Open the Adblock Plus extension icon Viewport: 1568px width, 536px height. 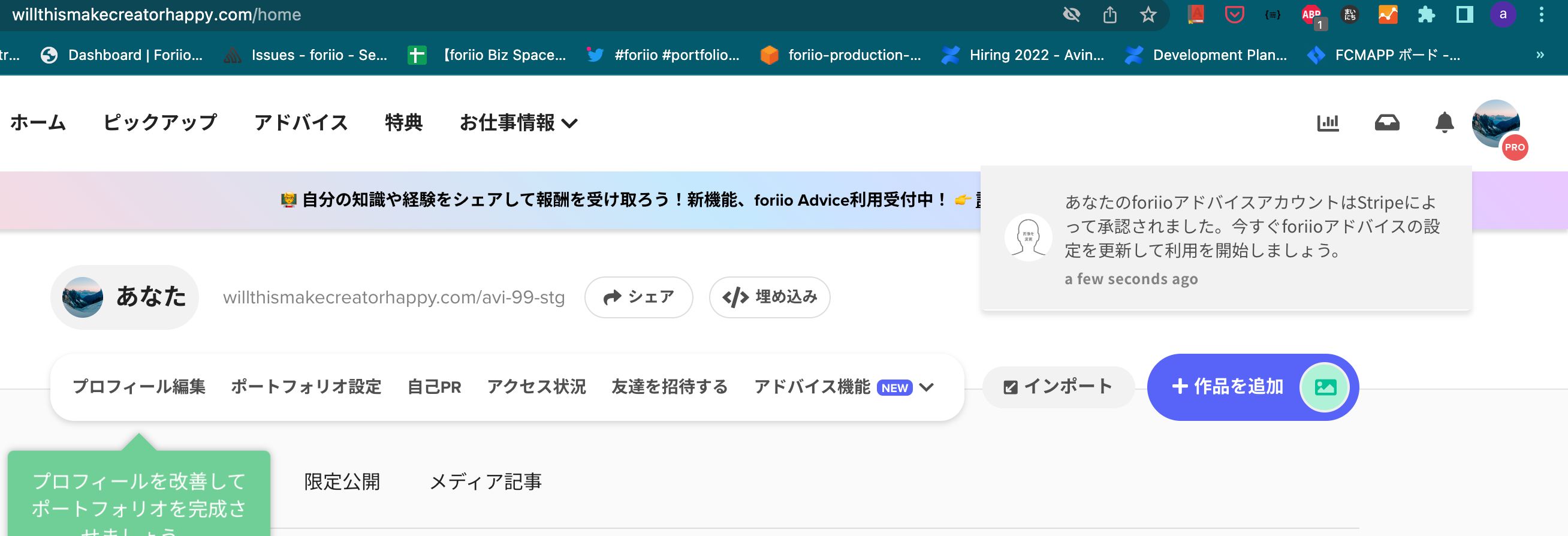point(1312,16)
